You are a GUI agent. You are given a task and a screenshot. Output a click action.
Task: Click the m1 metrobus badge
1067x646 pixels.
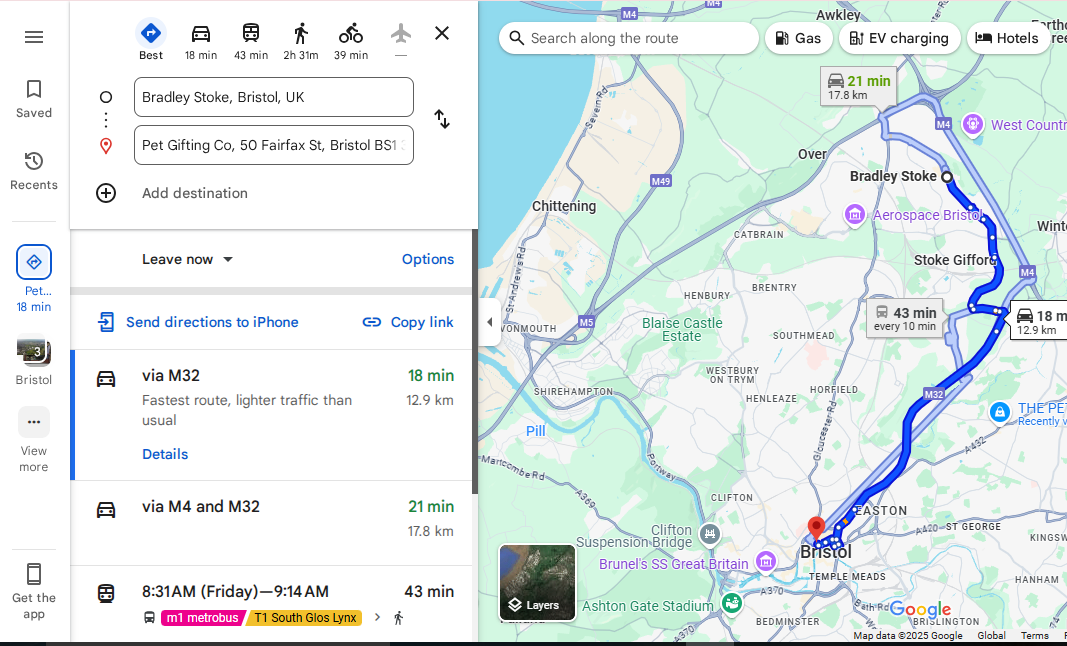(x=202, y=618)
